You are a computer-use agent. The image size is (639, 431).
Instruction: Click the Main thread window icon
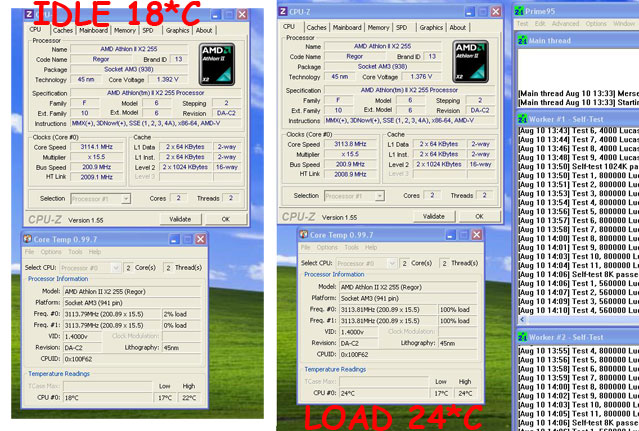pyautogui.click(x=522, y=41)
